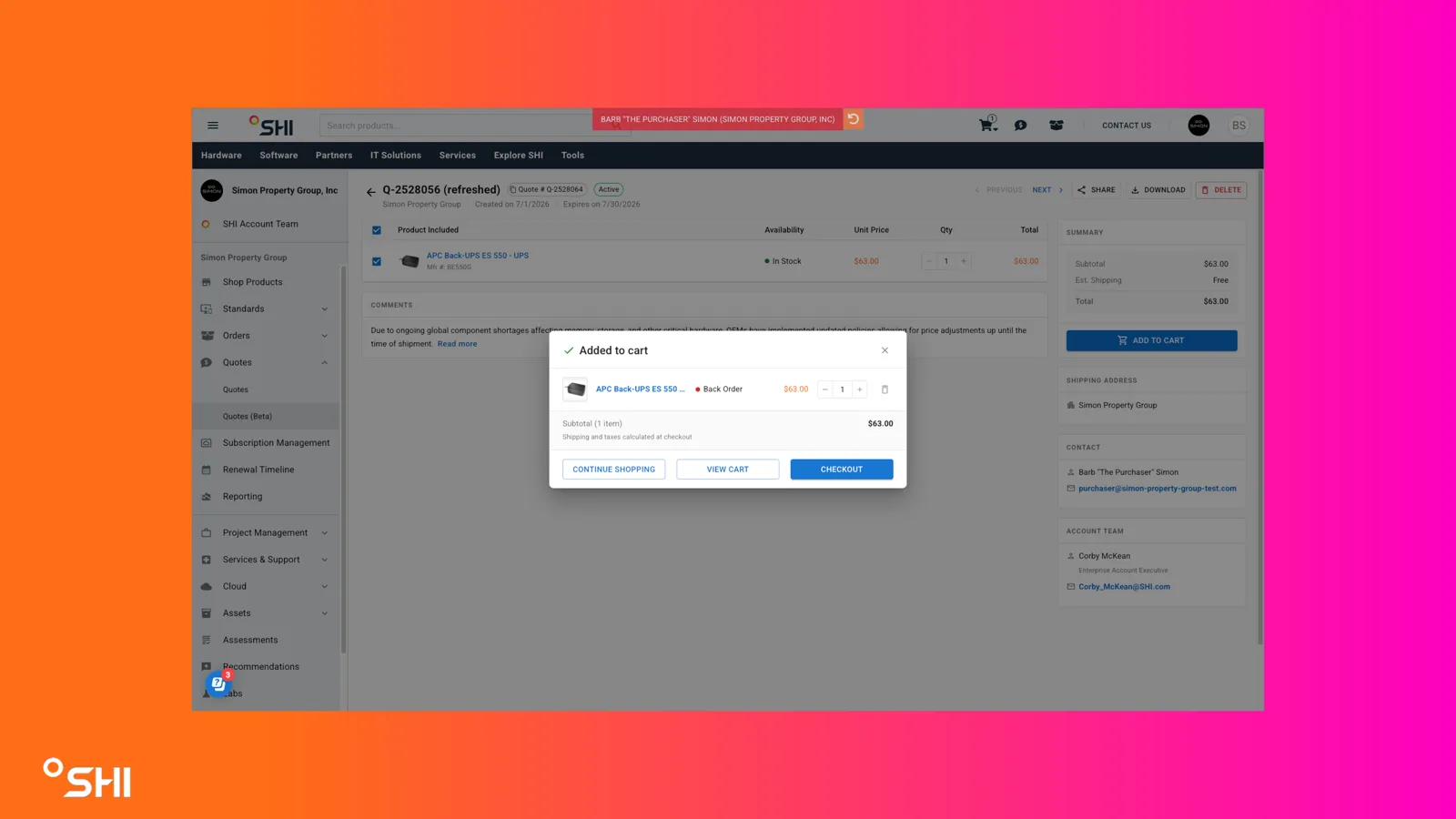Viewport: 1456px width, 819px height.
Task: Click the Download button
Action: (x=1158, y=190)
